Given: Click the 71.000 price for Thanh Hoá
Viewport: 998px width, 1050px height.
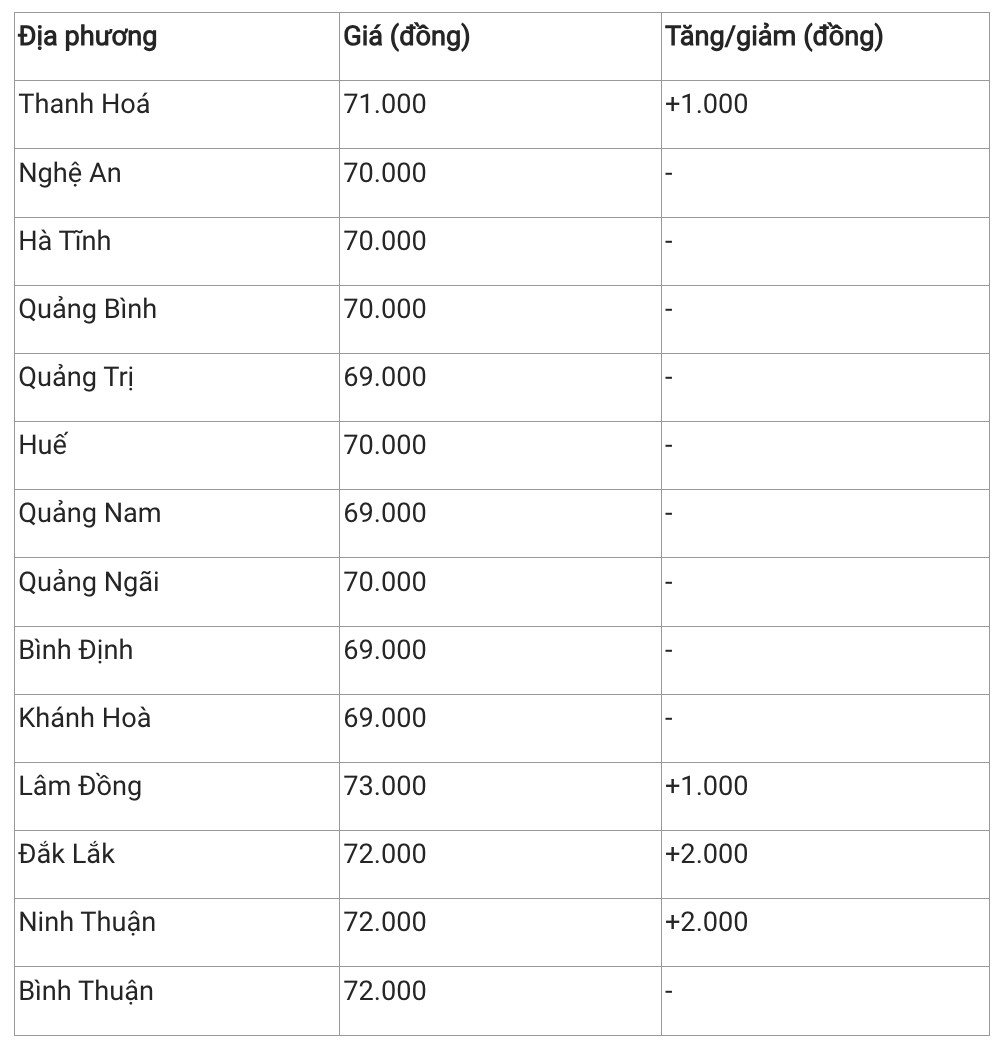Looking at the screenshot, I should click(385, 104).
